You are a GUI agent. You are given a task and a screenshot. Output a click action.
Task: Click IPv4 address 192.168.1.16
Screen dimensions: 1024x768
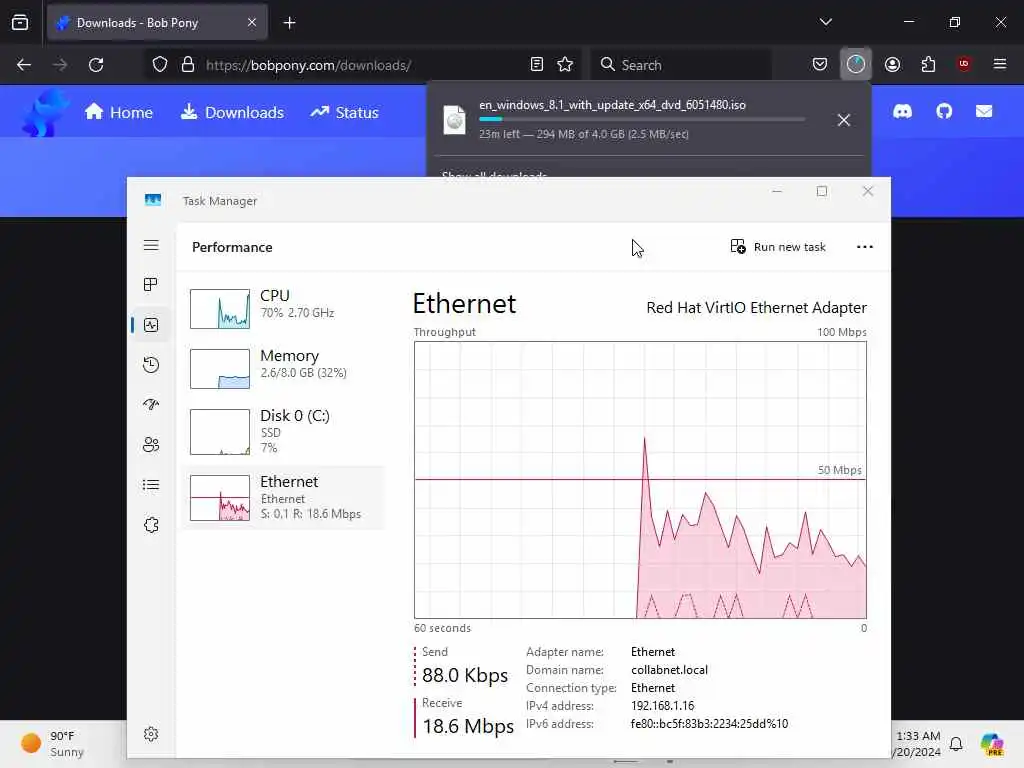[x=662, y=706]
